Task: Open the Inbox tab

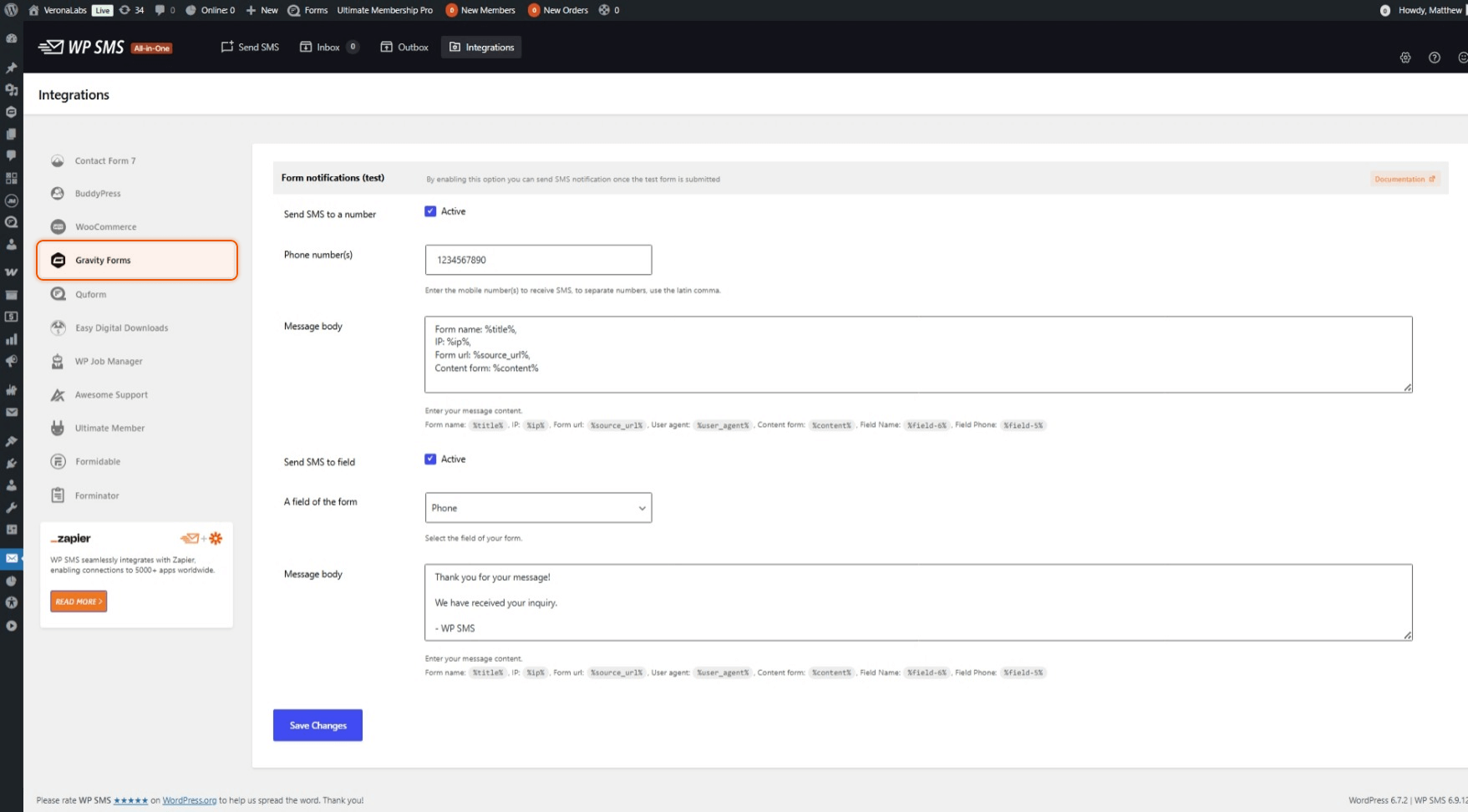Action: [329, 47]
